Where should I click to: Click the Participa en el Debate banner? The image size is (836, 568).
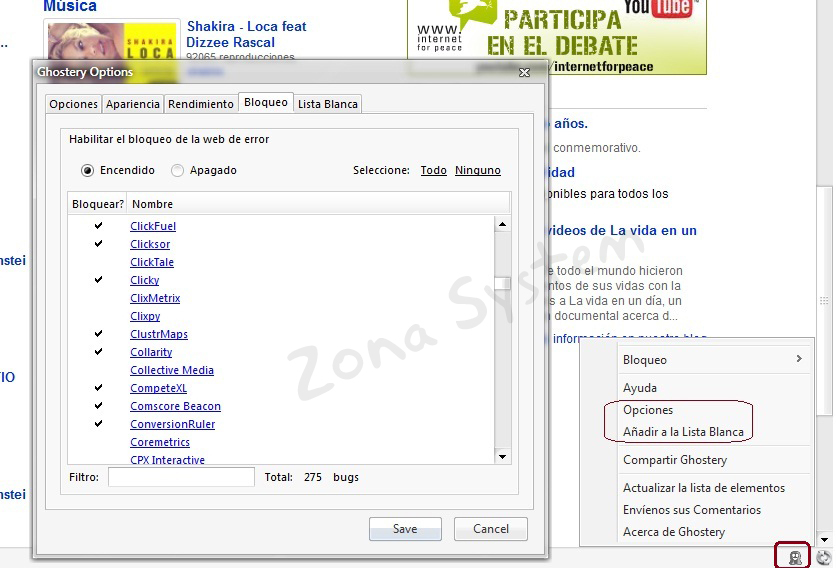point(557,36)
